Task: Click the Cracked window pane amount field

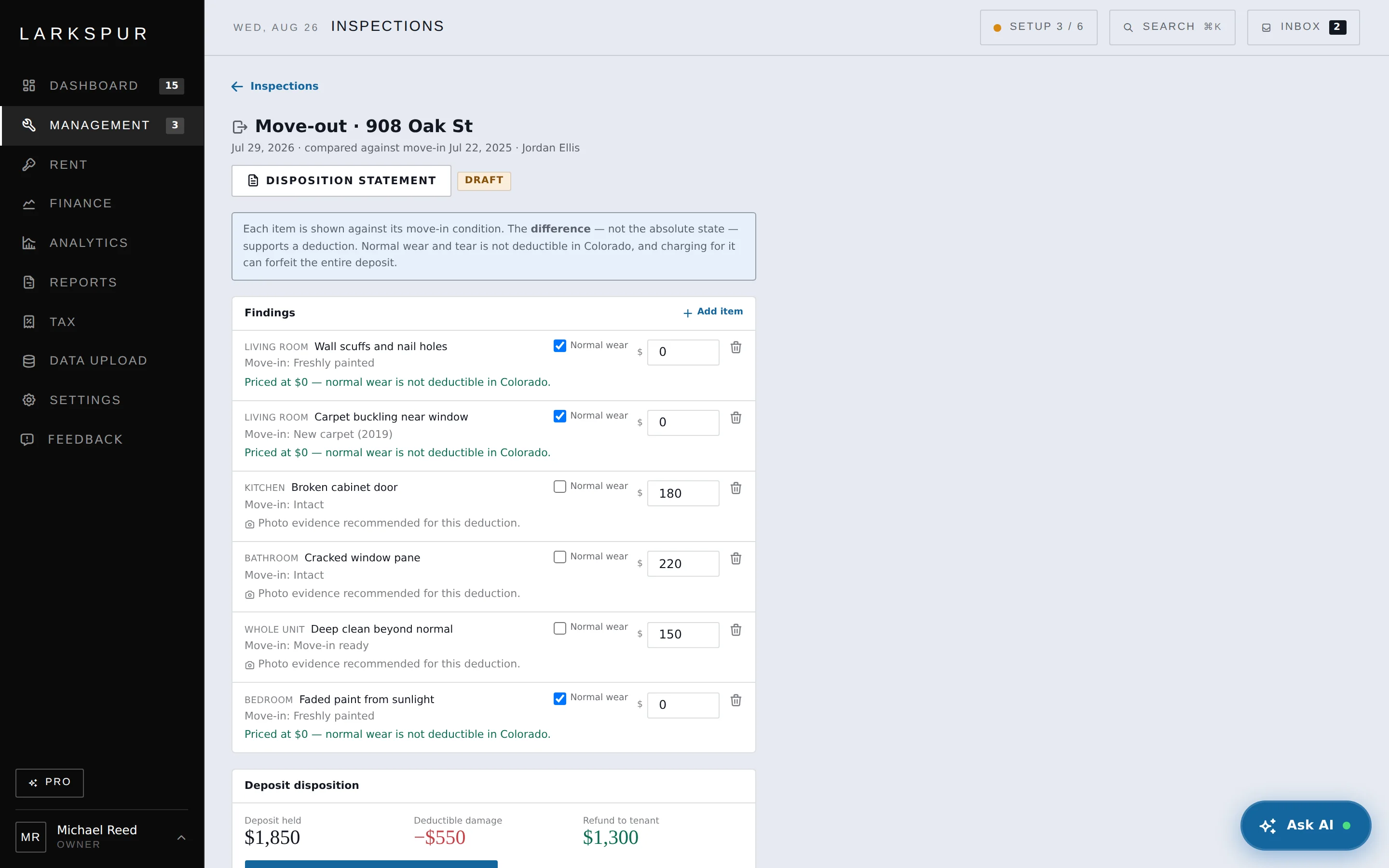Action: [683, 564]
